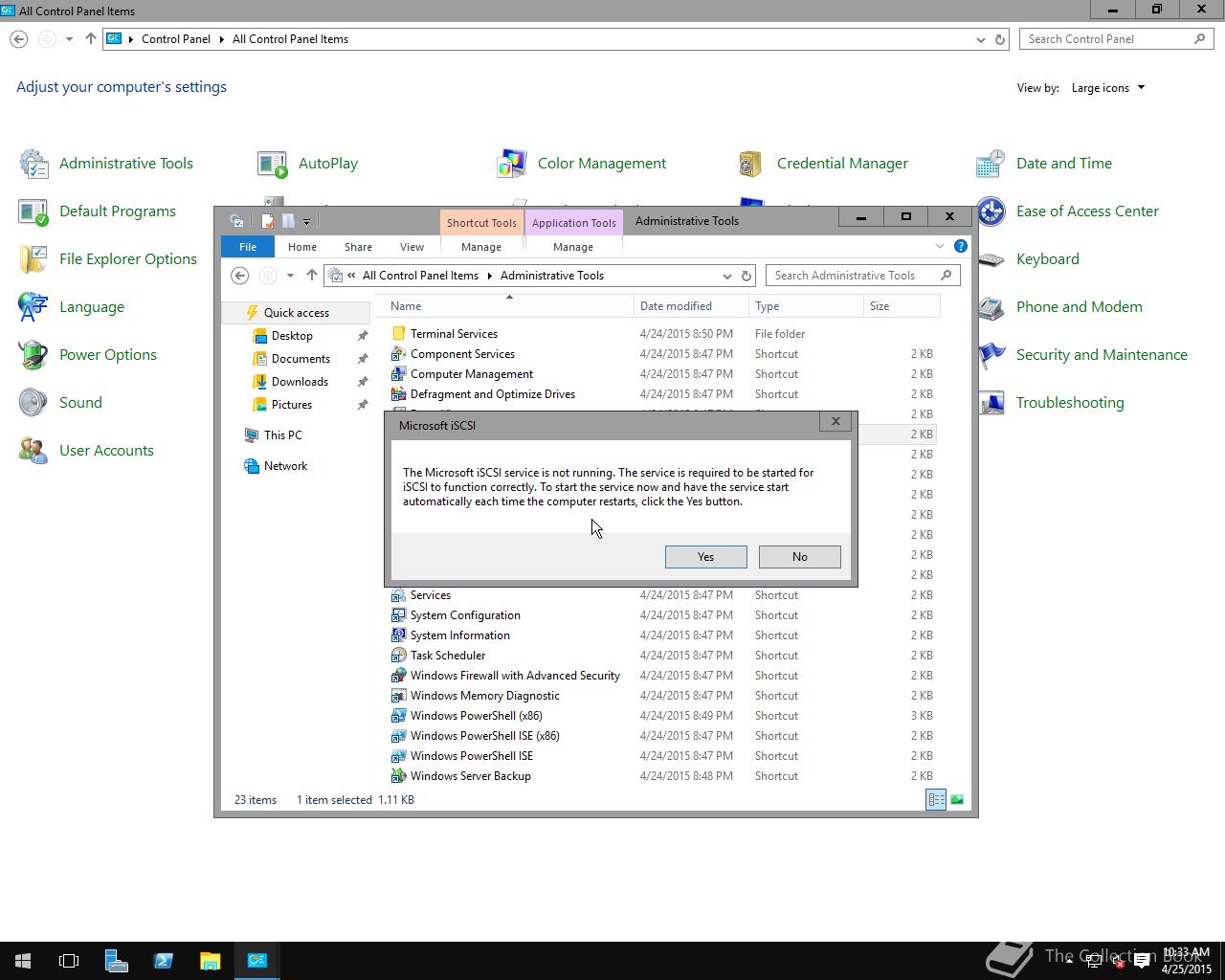Sort list by Type column

806,306
